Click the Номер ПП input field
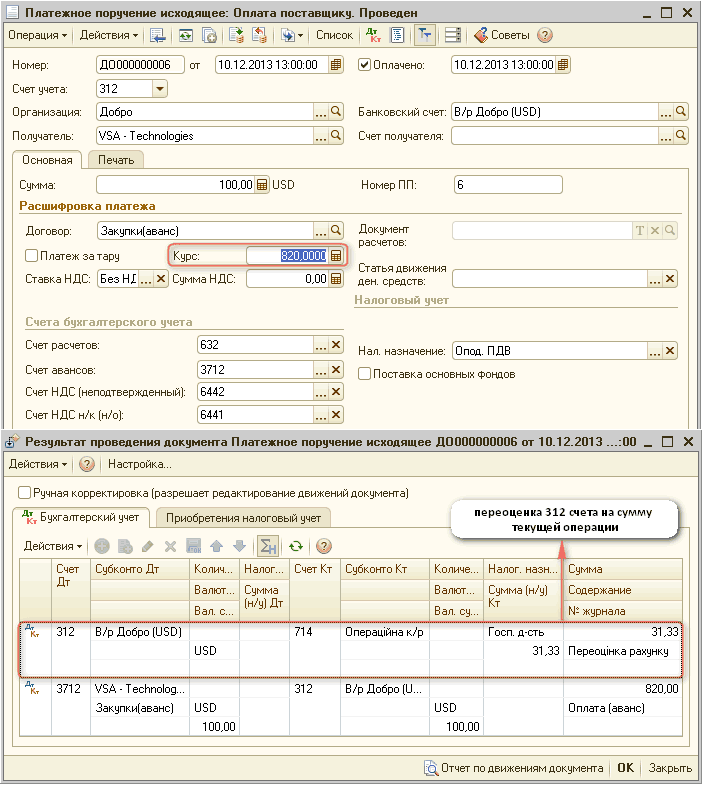702x785 pixels. pyautogui.click(x=507, y=185)
